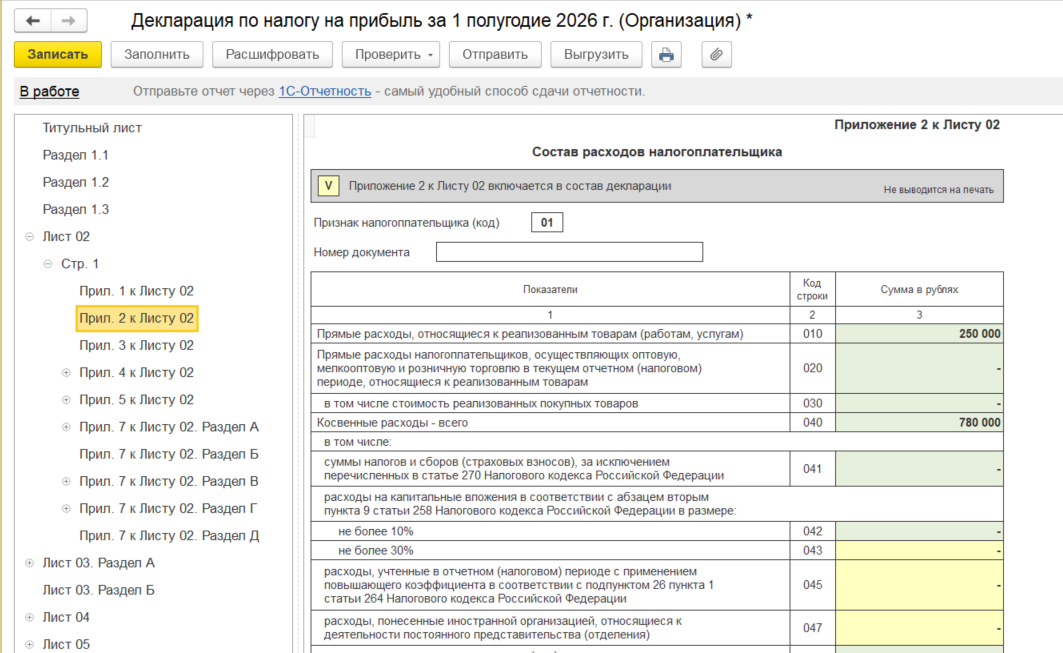This screenshot has width=1063, height=653.
Task: Select Титульный лист in the tree
Action: (x=92, y=127)
